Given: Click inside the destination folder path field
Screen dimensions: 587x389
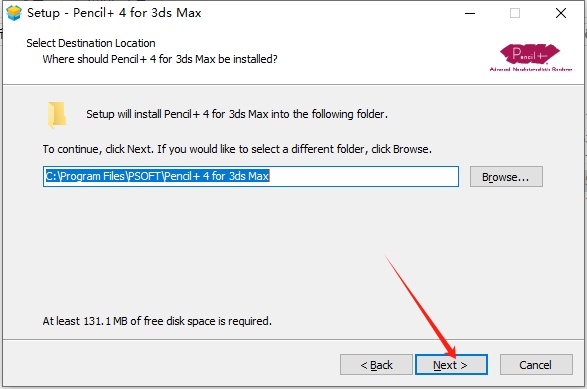Looking at the screenshot, I should (251, 176).
